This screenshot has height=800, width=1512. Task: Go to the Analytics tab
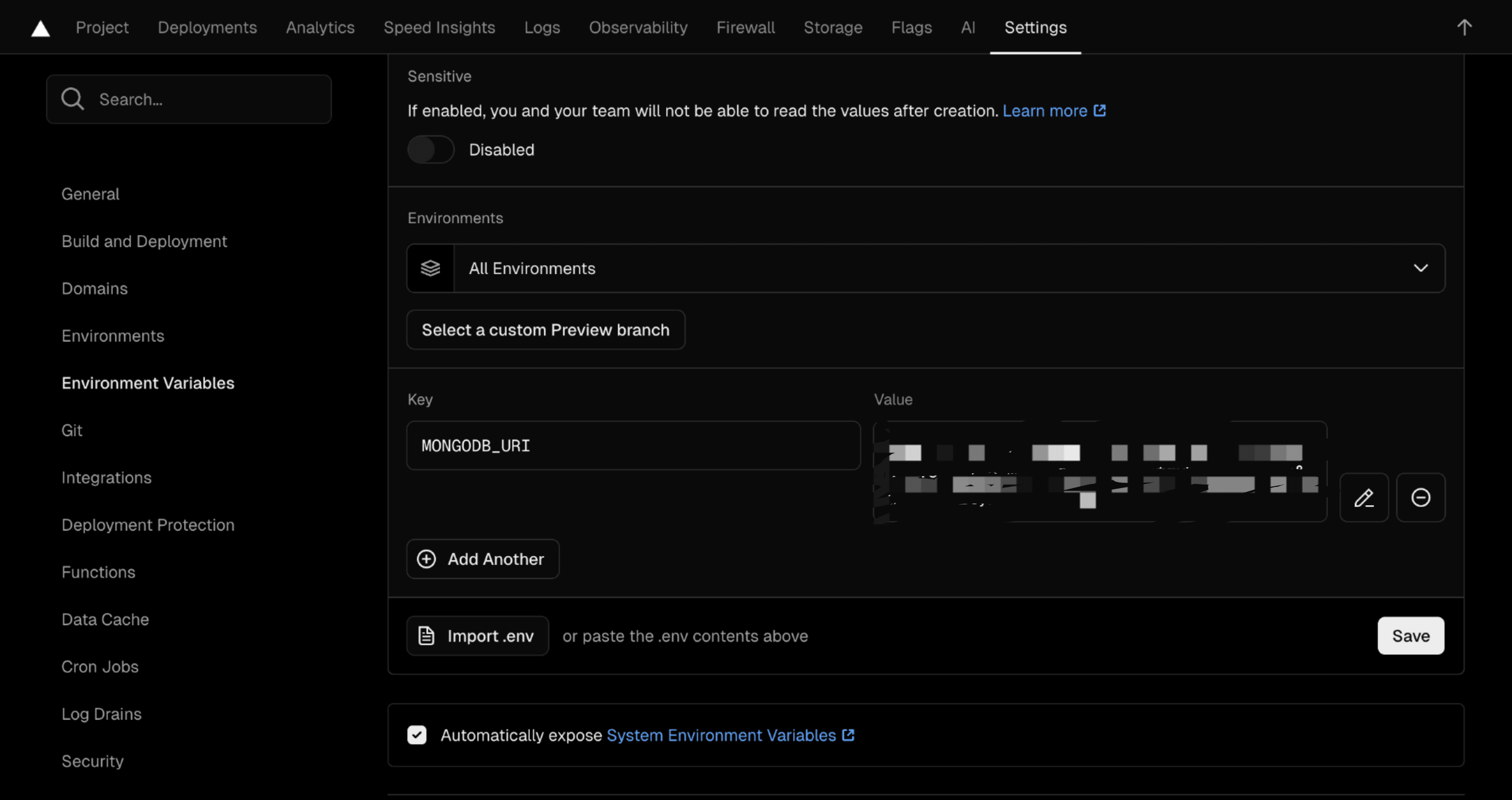point(320,27)
